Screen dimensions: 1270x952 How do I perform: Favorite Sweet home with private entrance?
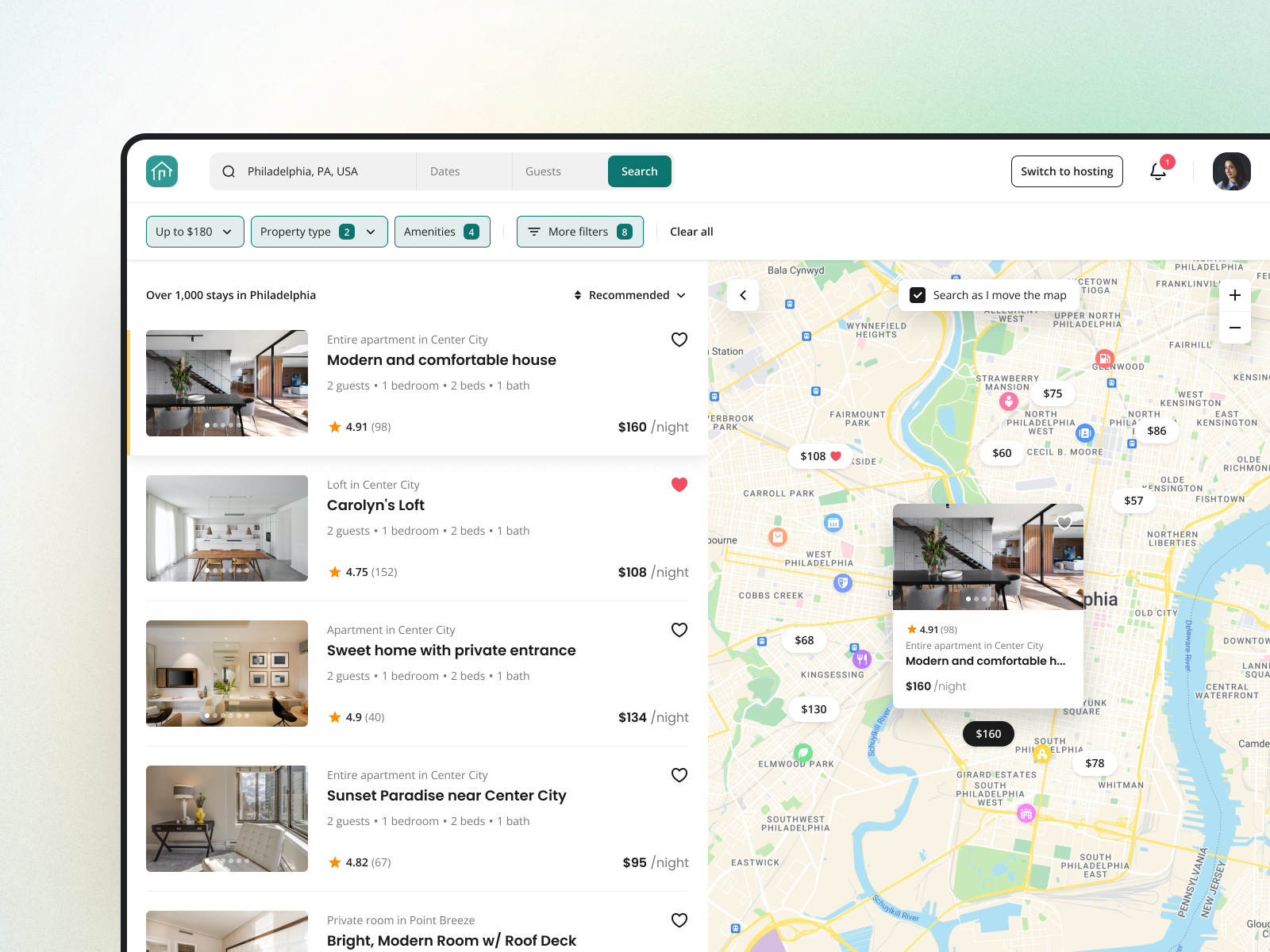(x=679, y=630)
